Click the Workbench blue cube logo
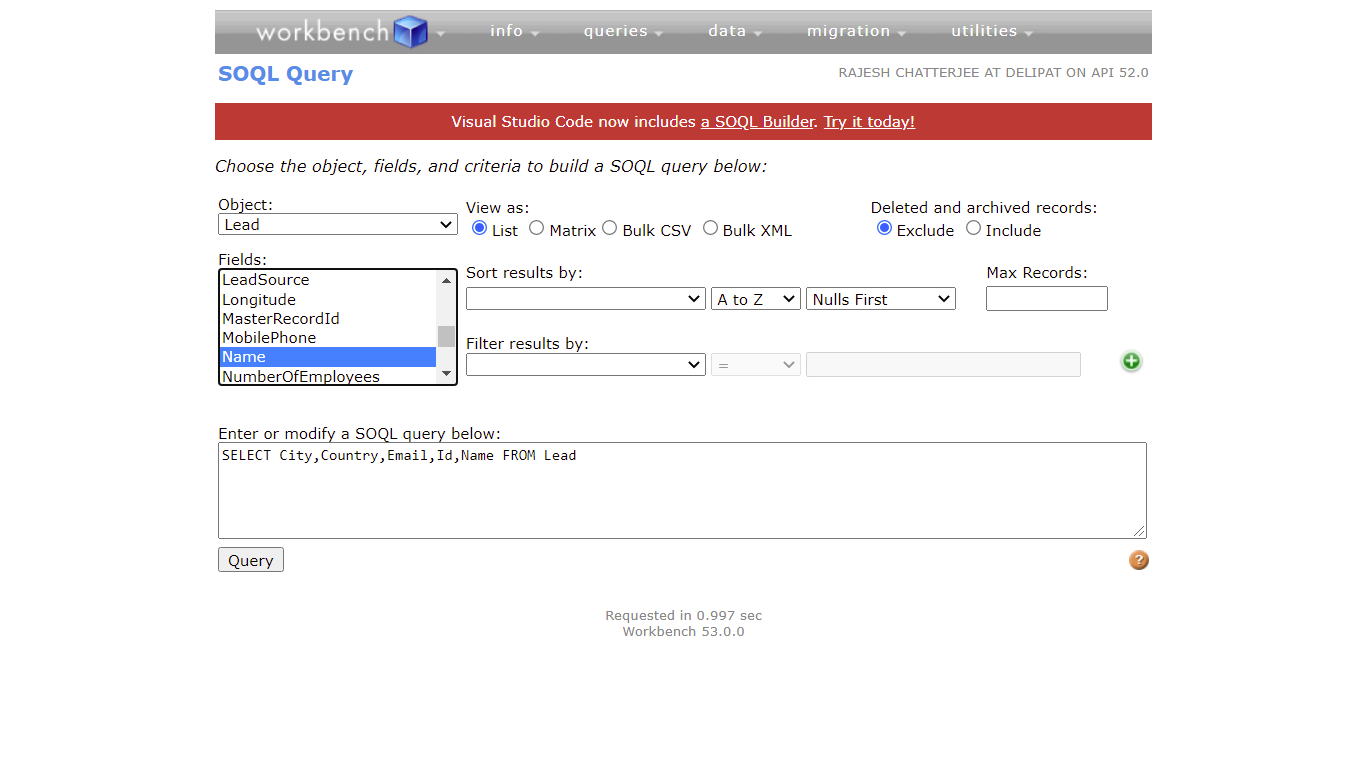Screen dimensions: 1366x768 (410, 32)
